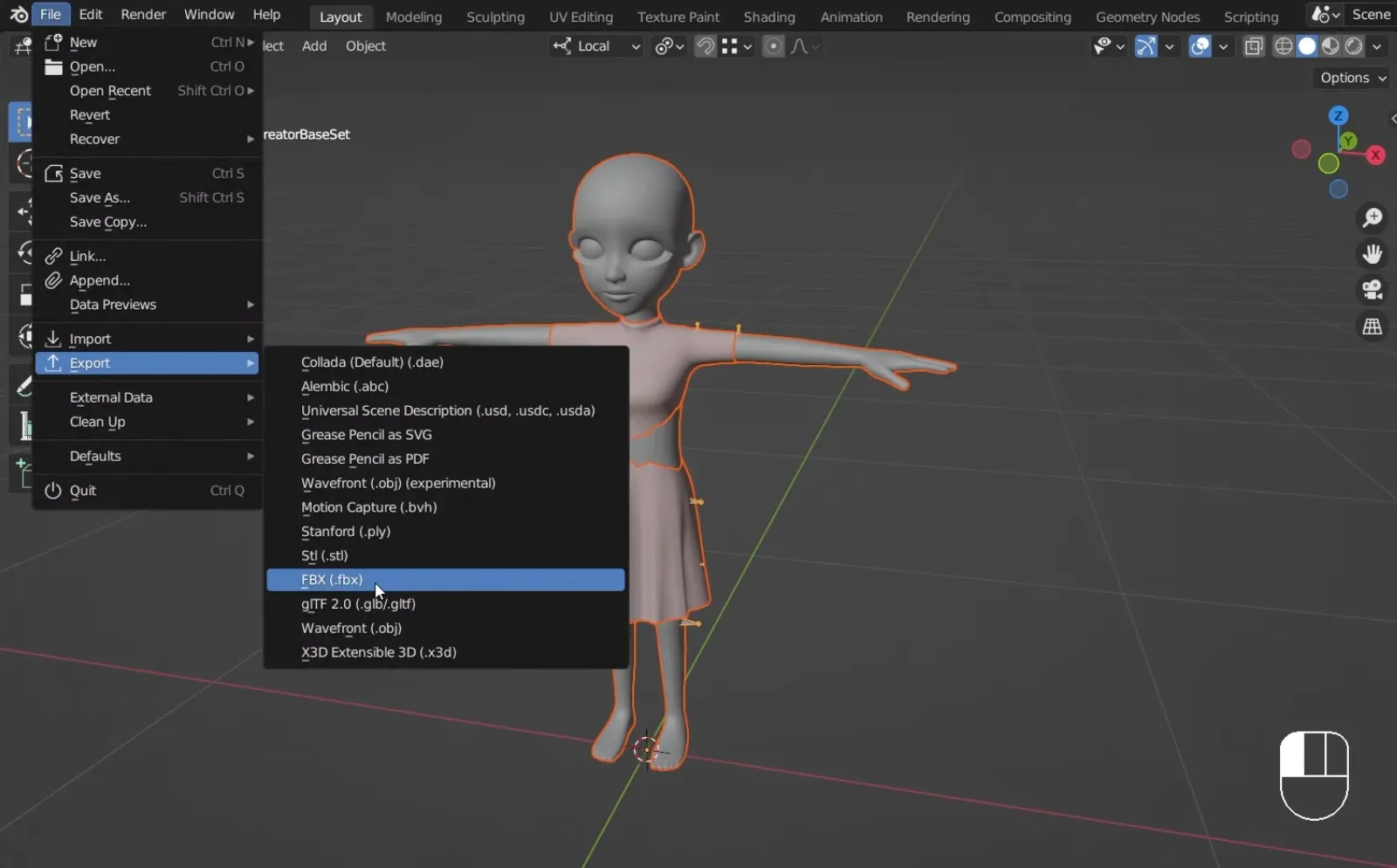Toggle X-ray view
This screenshot has width=1397, height=868.
pyautogui.click(x=1254, y=46)
